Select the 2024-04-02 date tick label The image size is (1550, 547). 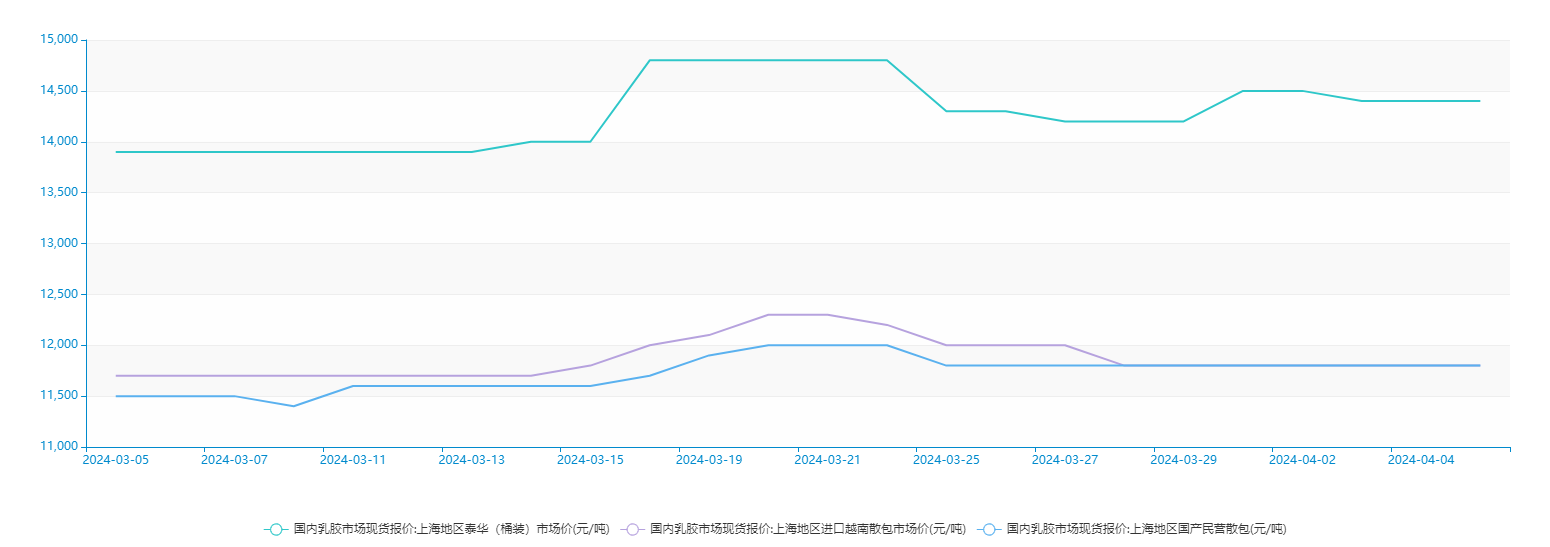pyautogui.click(x=1302, y=460)
